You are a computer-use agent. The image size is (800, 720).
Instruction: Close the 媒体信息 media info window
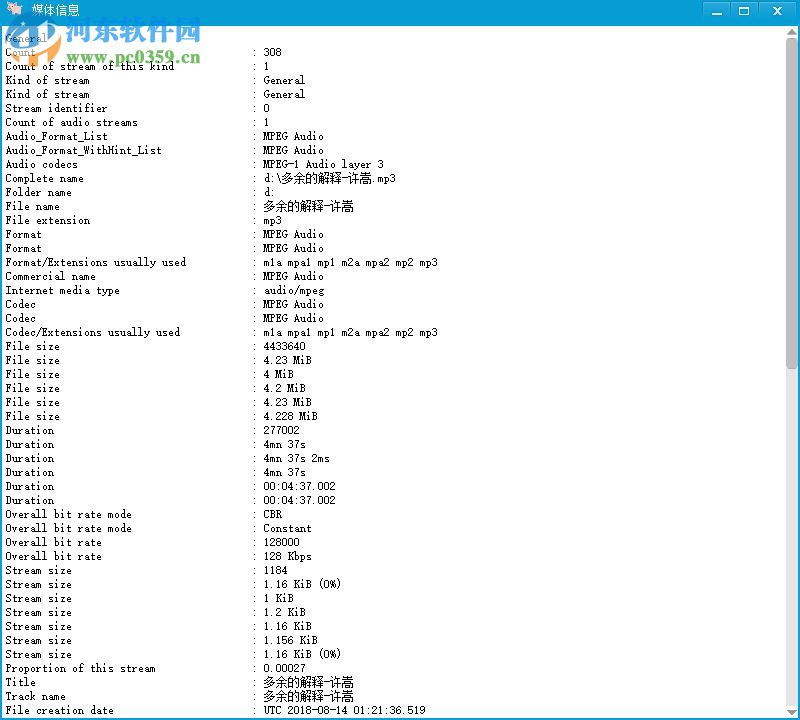coord(777,10)
